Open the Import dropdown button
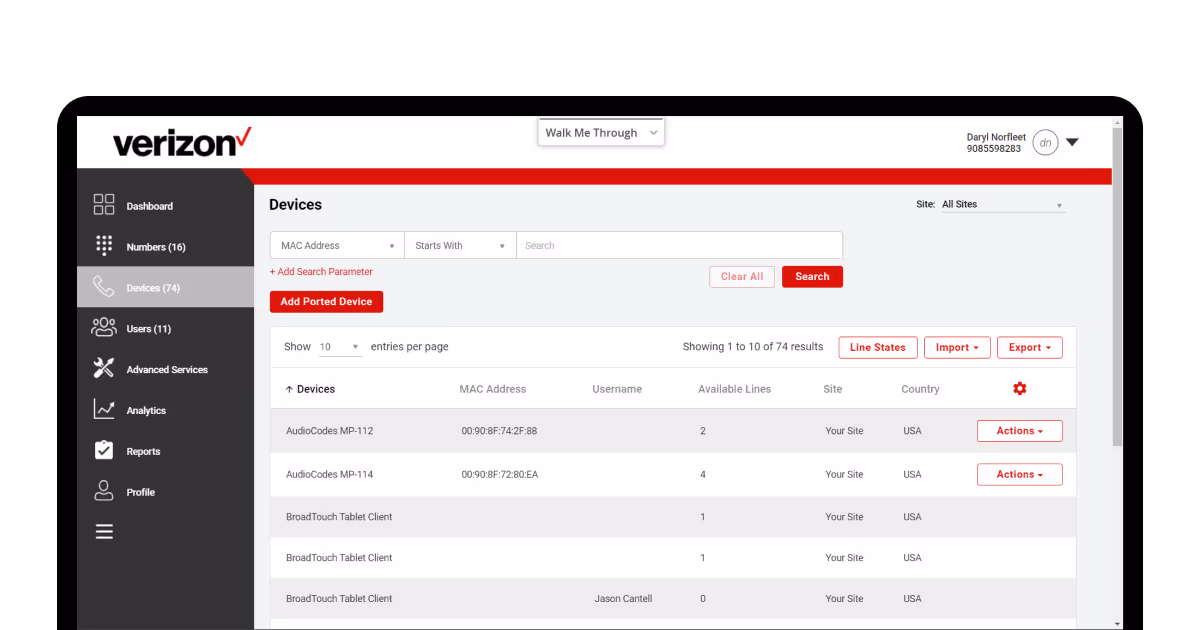The width and height of the screenshot is (1200, 630). tap(957, 347)
